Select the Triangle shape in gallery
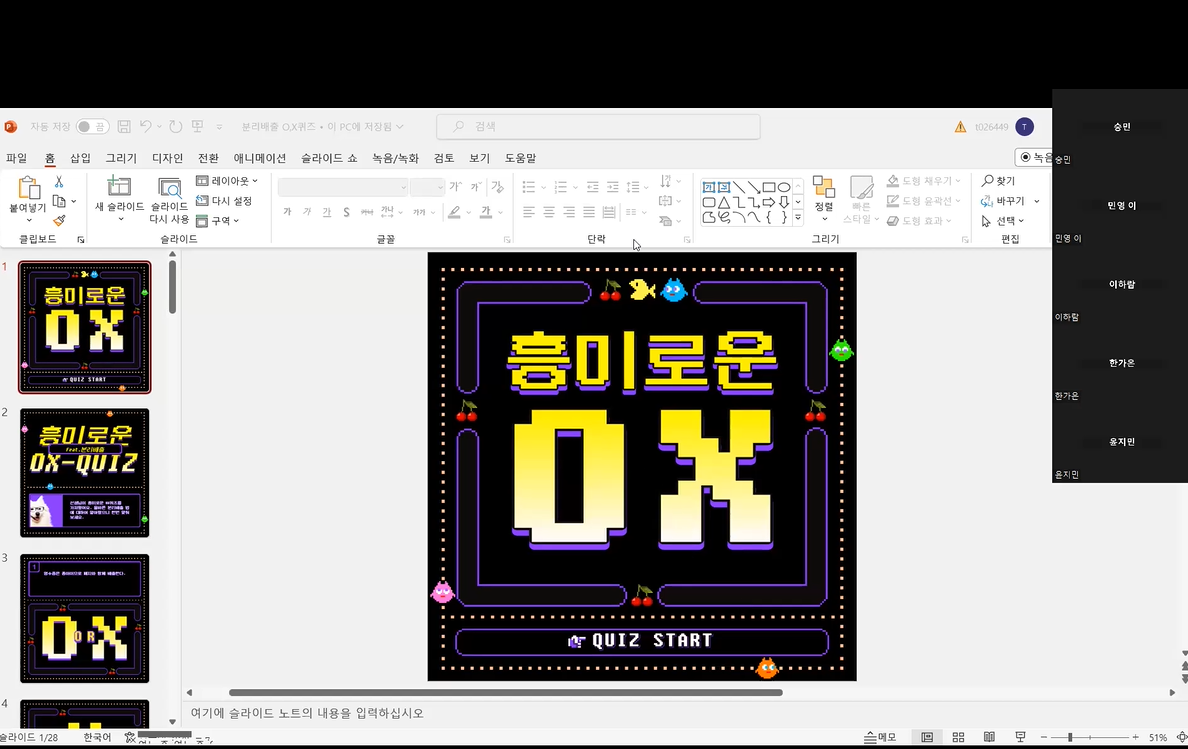Viewport: 1188px width, 749px height. coord(724,202)
